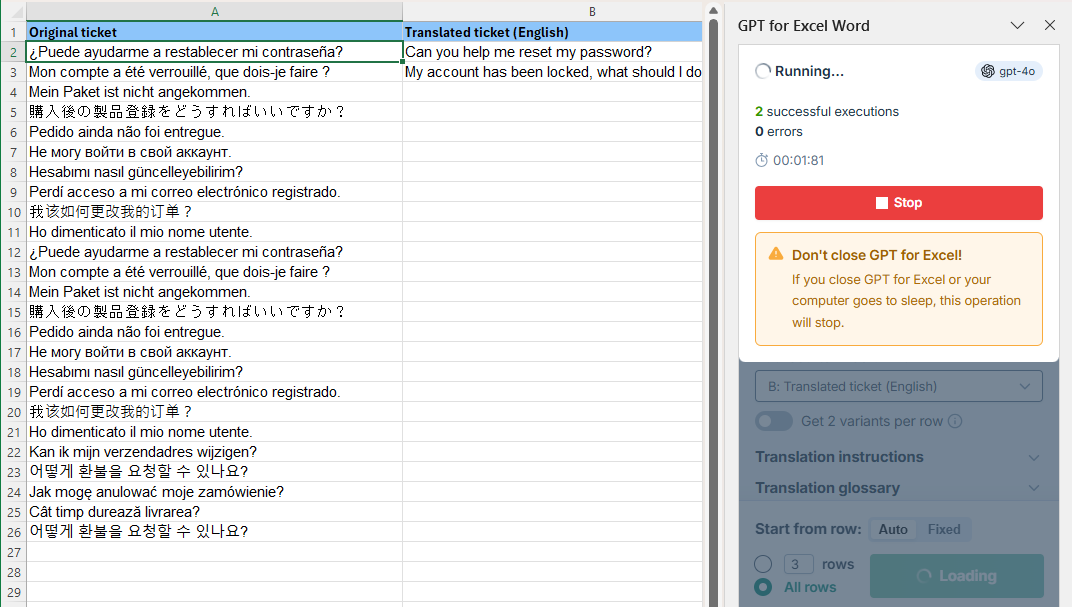
Task: Click the '0 errors' status text
Action: (779, 131)
